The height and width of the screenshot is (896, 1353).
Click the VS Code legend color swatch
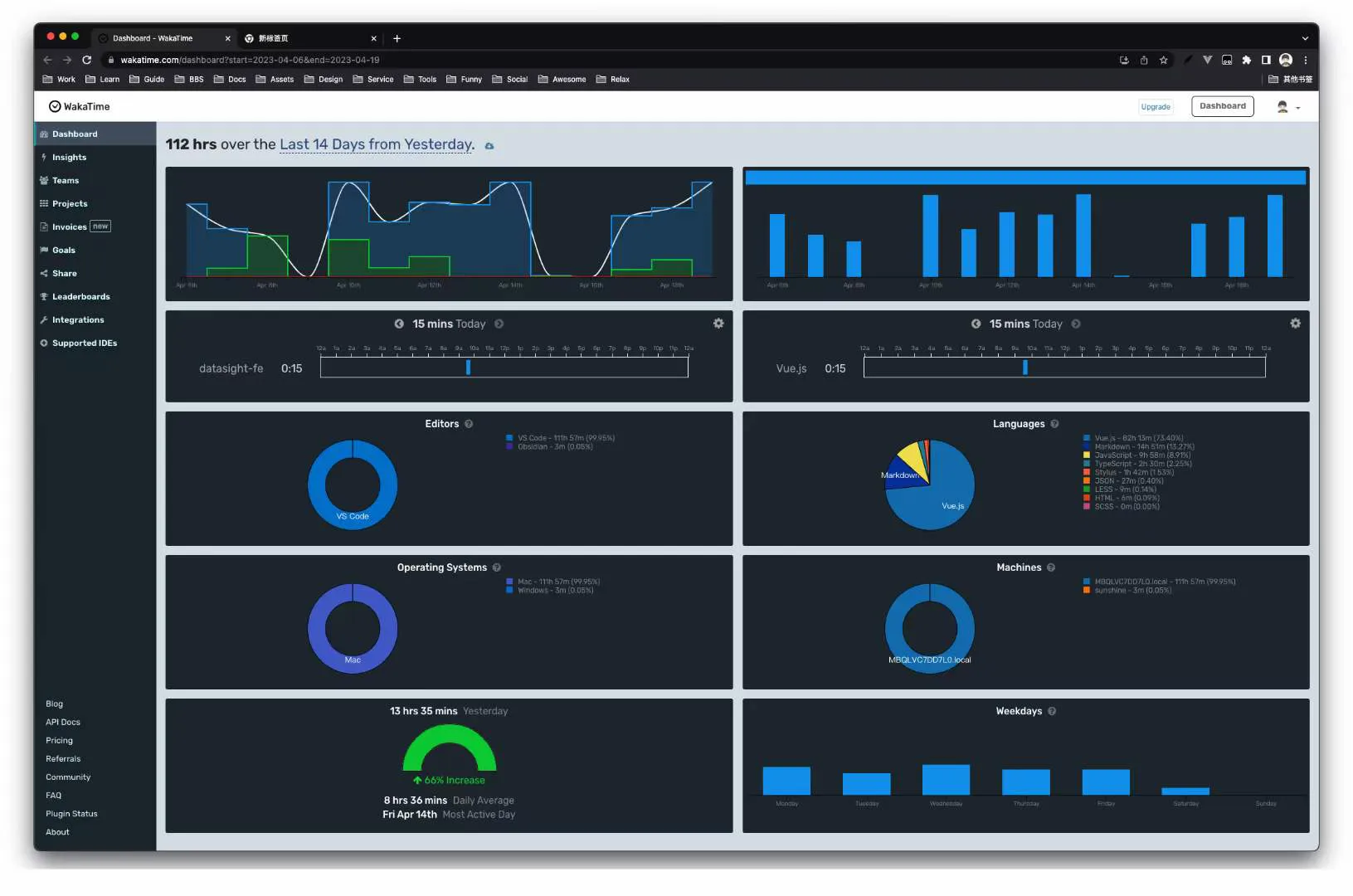509,438
